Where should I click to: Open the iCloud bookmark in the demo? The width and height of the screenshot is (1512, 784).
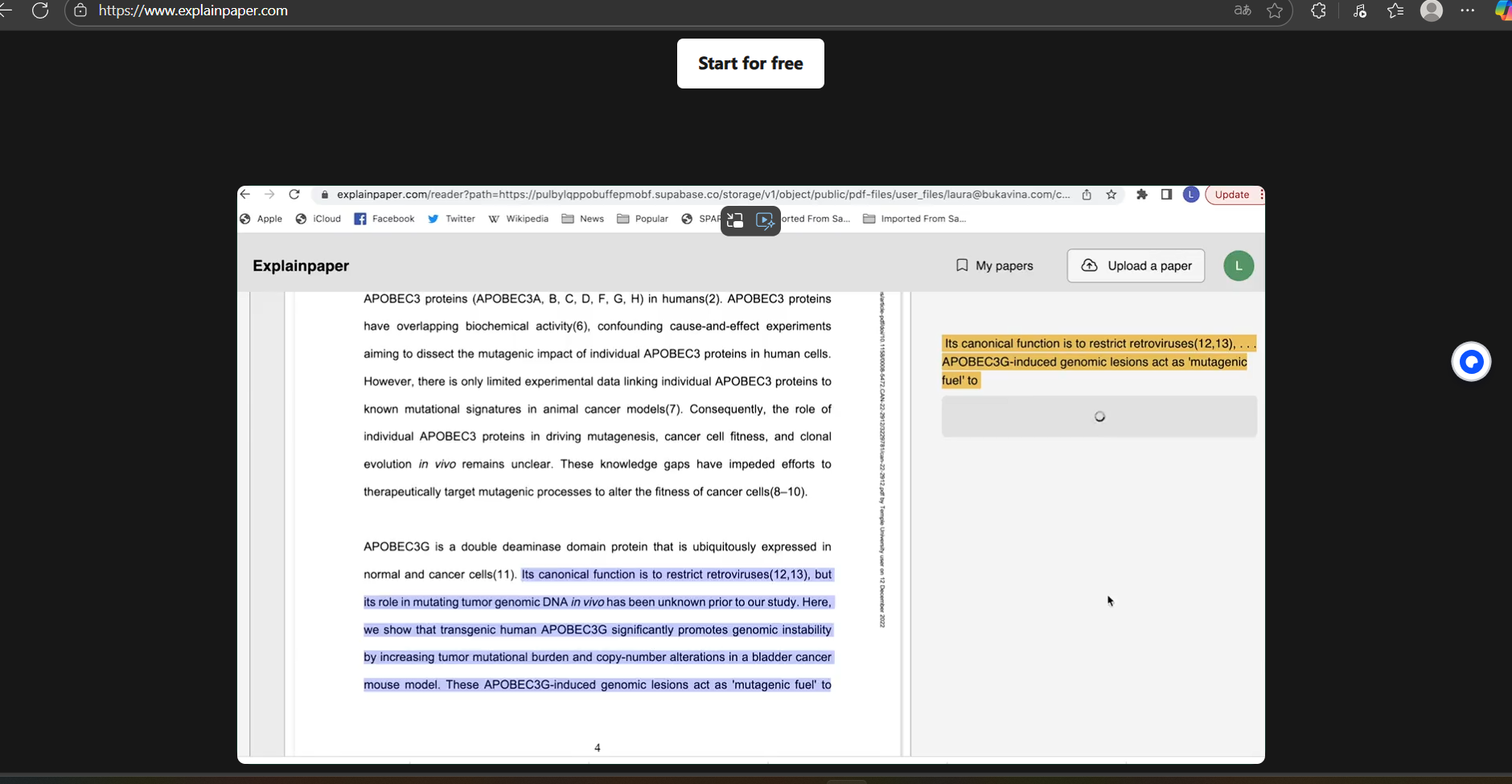click(318, 219)
